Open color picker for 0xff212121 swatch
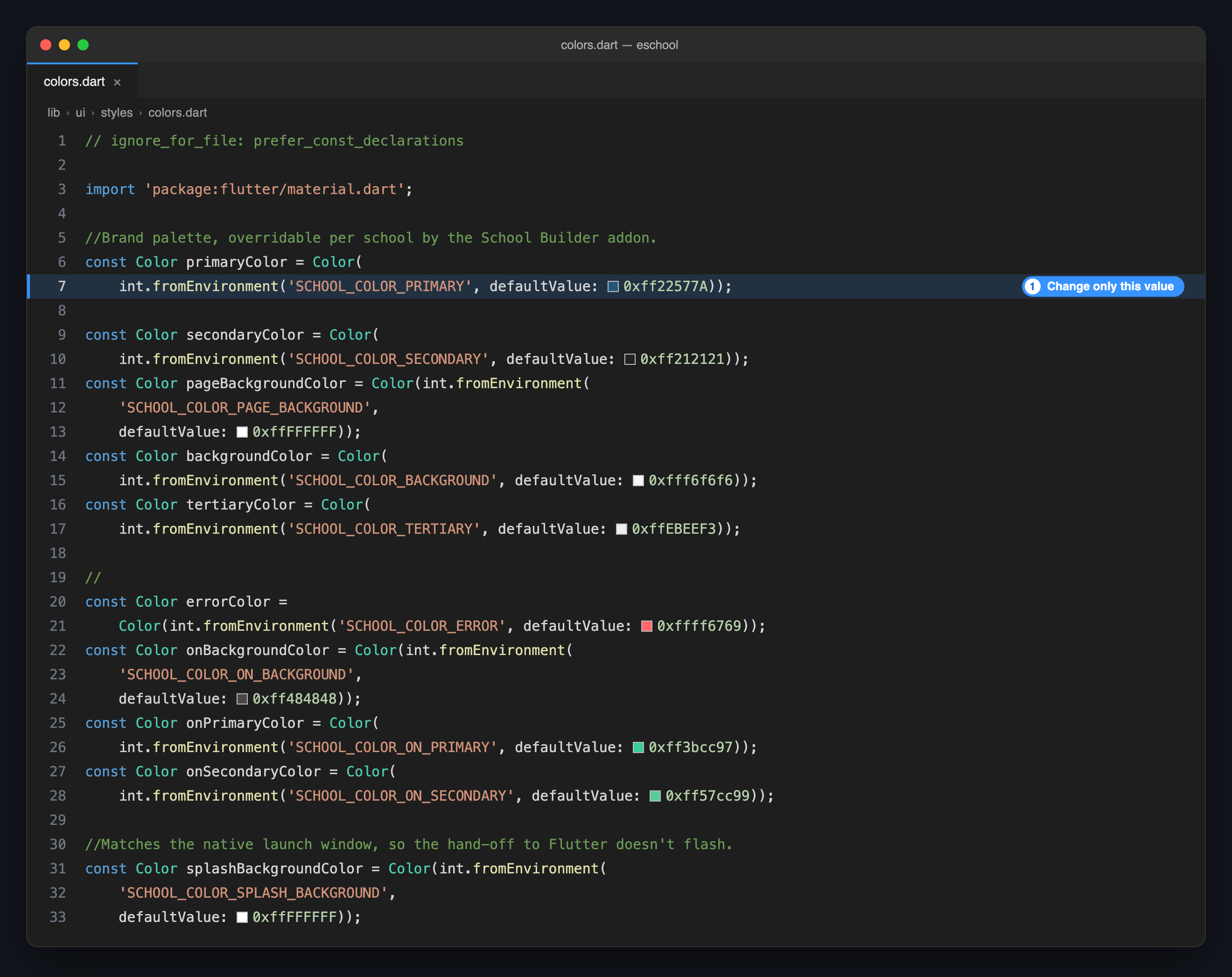This screenshot has height=977, width=1232. point(630,359)
